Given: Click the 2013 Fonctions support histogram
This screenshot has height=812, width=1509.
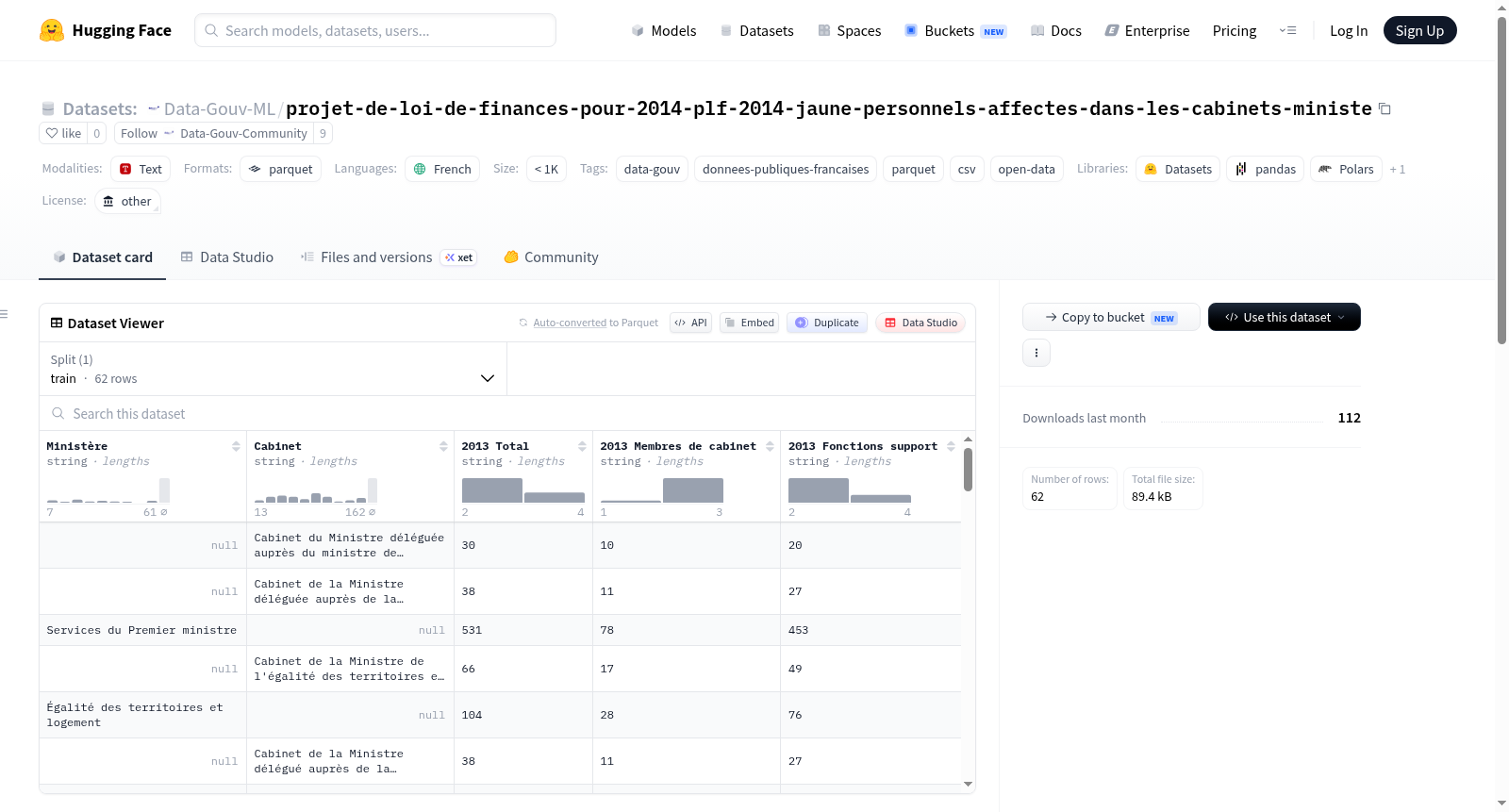Looking at the screenshot, I should [x=850, y=490].
